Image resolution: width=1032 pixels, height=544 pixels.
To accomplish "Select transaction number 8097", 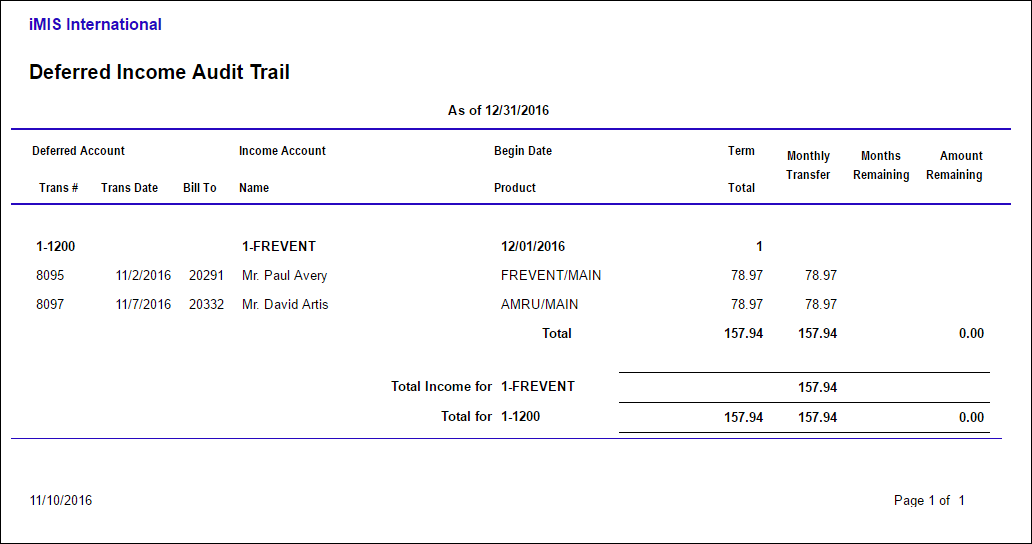I will point(50,305).
